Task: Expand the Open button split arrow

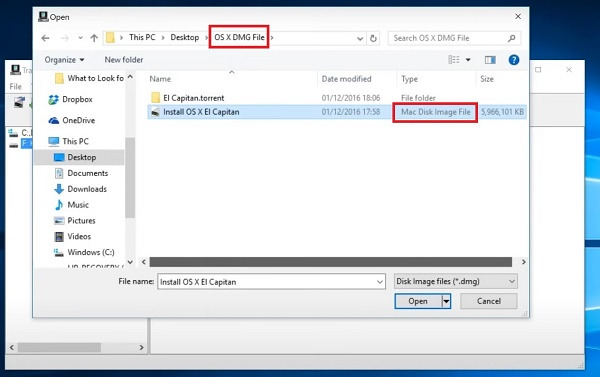Action: (446, 302)
